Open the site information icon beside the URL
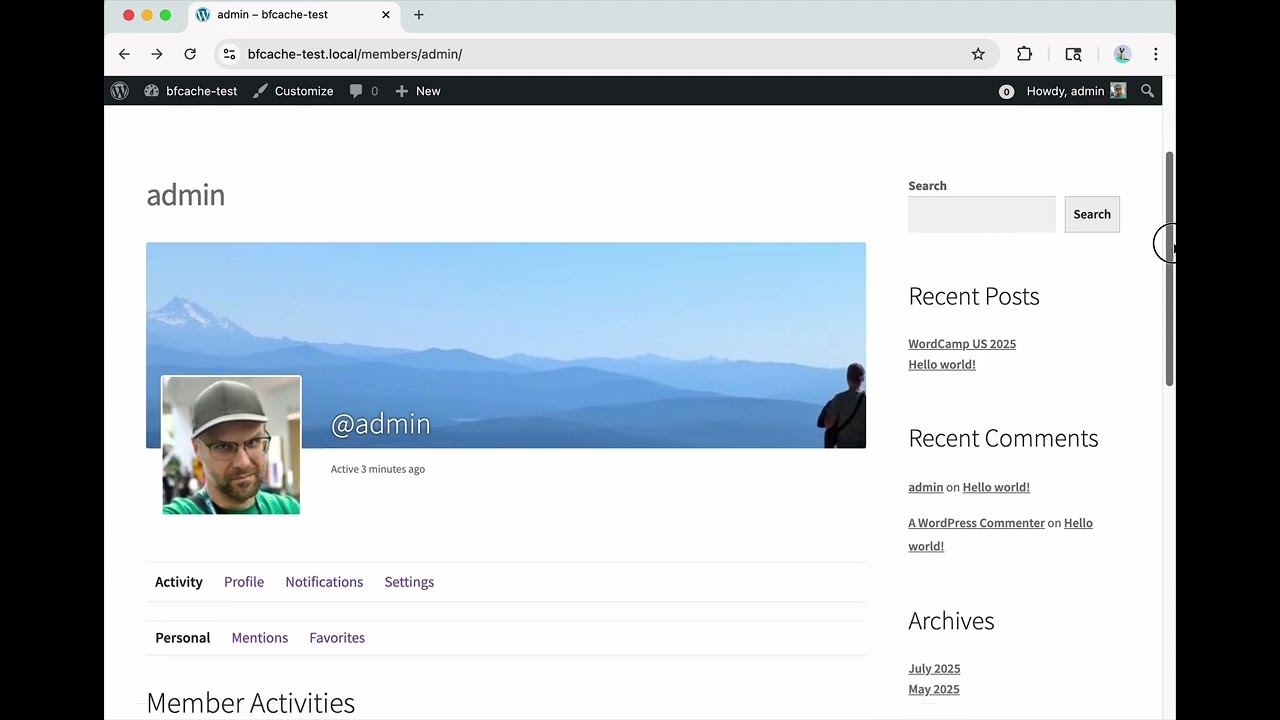Viewport: 1280px width, 720px height. pos(229,54)
